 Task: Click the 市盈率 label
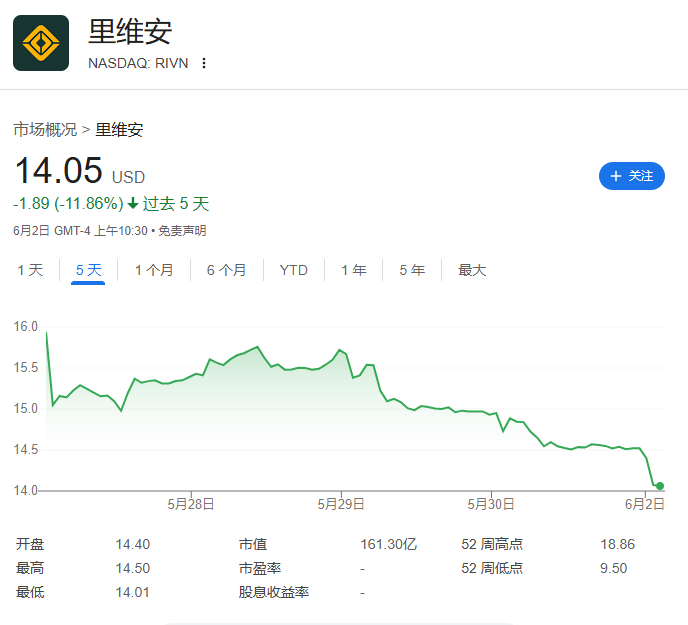click(x=260, y=568)
